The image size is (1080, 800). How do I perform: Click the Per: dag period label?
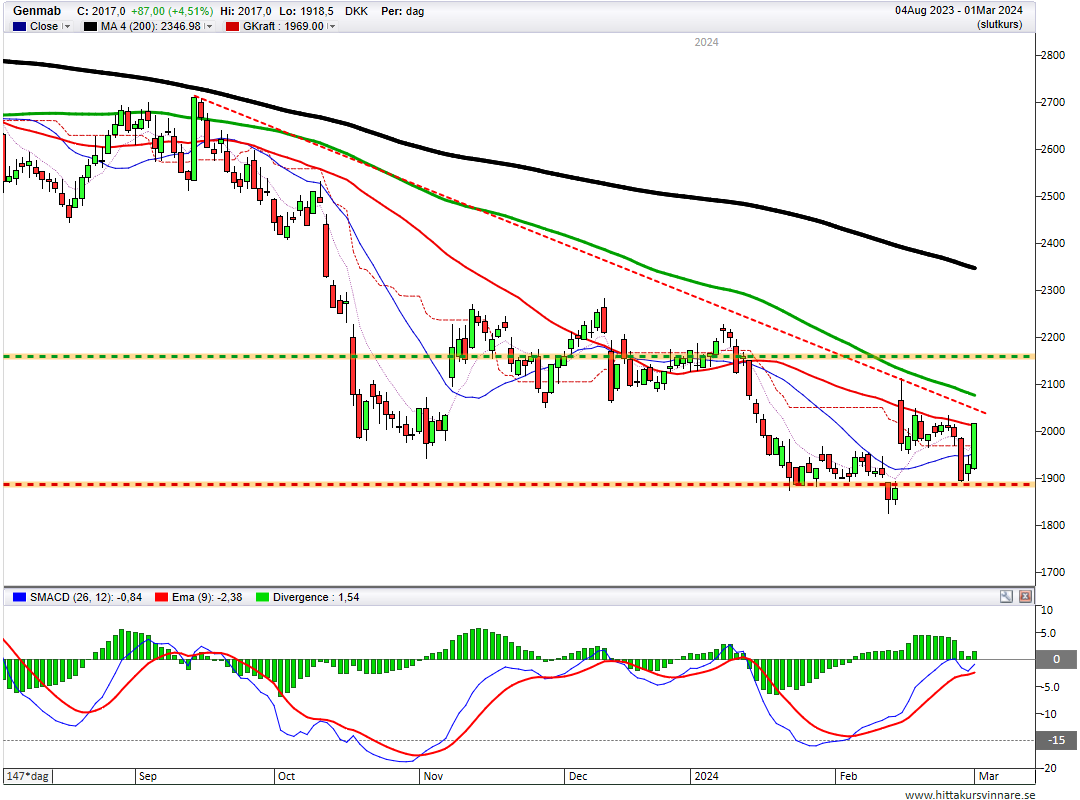pos(402,11)
